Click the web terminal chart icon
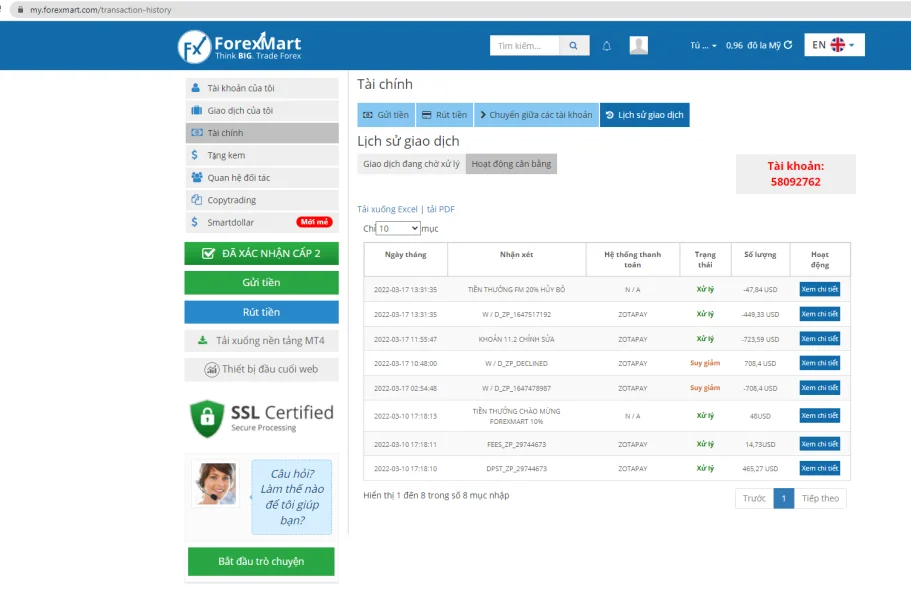The height and width of the screenshot is (600, 911). [x=211, y=369]
